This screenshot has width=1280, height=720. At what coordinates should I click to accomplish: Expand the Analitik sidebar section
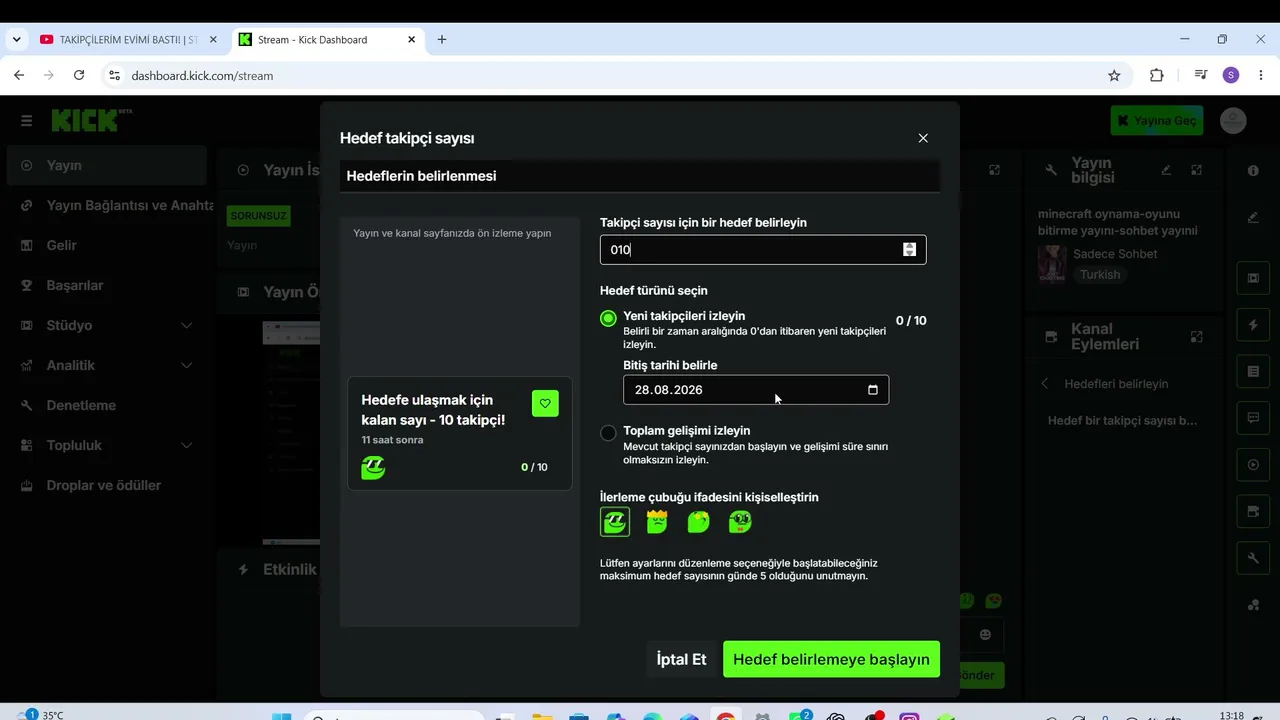(107, 365)
